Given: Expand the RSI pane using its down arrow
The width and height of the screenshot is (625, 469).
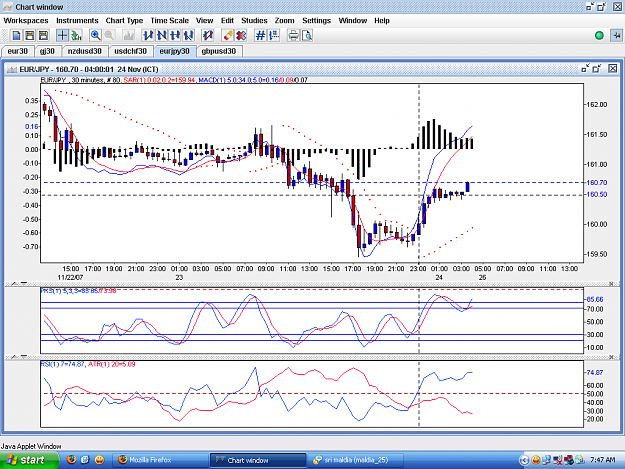Looking at the screenshot, I should click(24, 357).
